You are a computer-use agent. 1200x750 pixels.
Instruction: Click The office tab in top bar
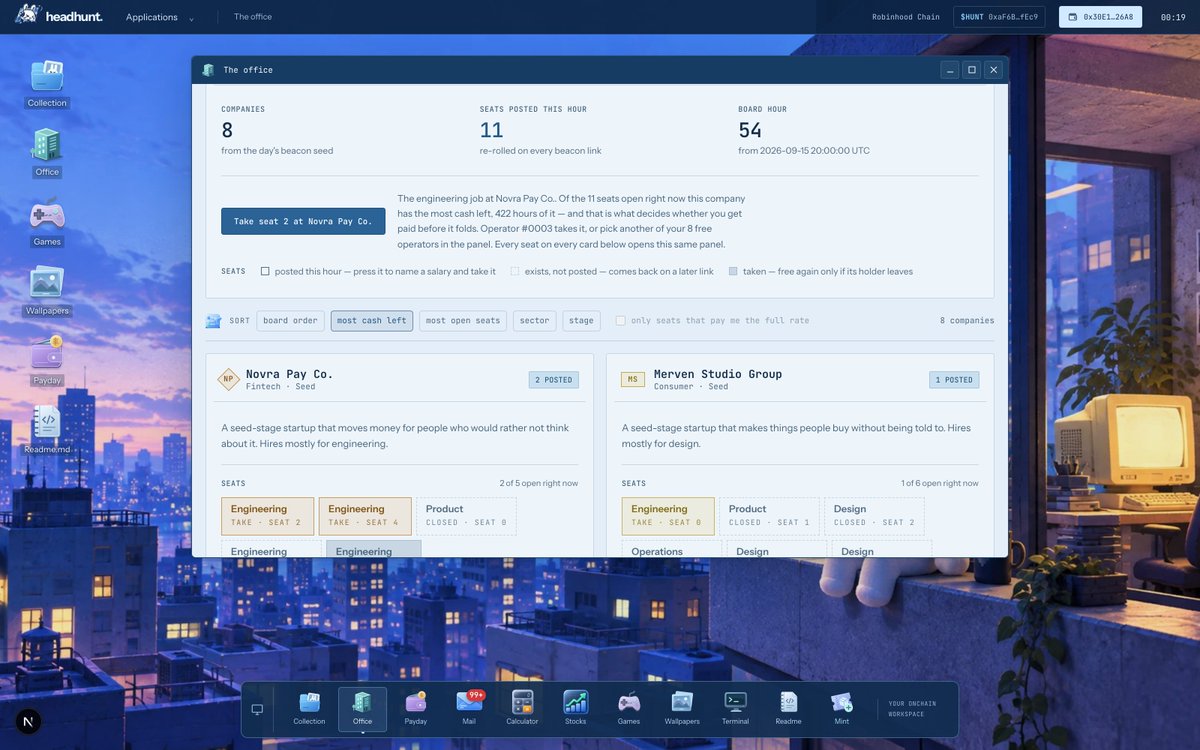tap(253, 17)
